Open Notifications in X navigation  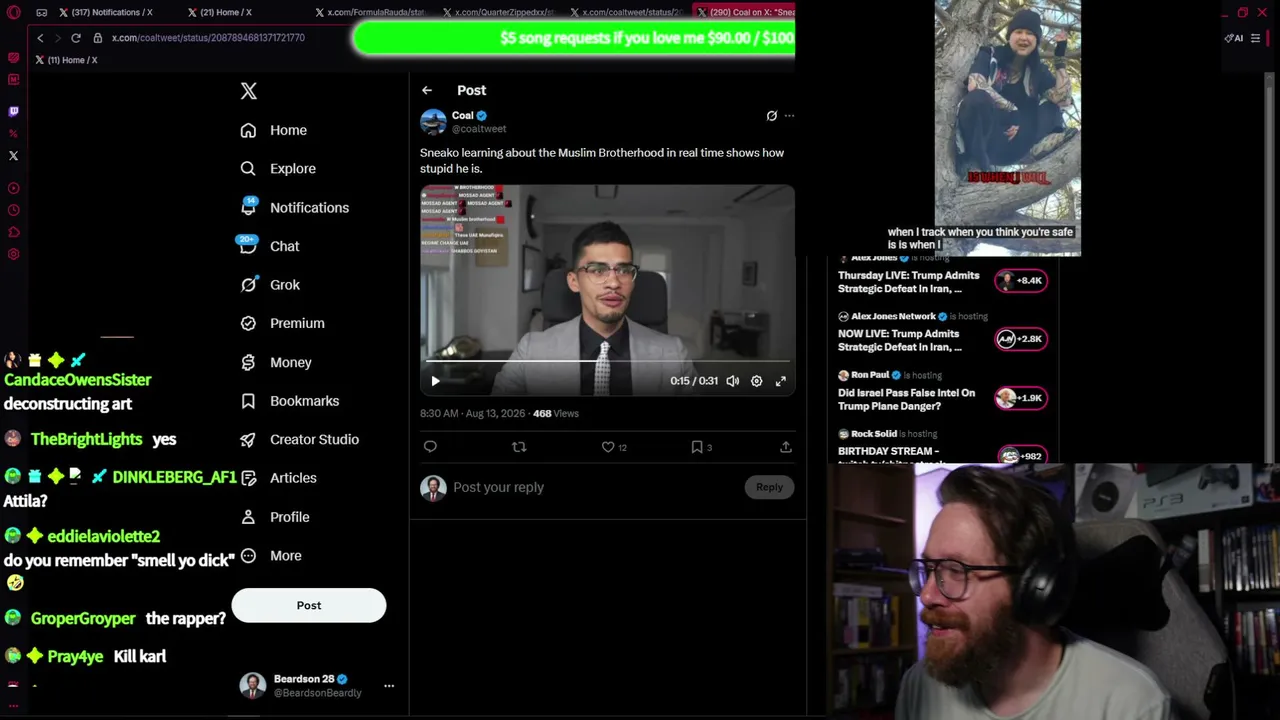click(x=295, y=208)
